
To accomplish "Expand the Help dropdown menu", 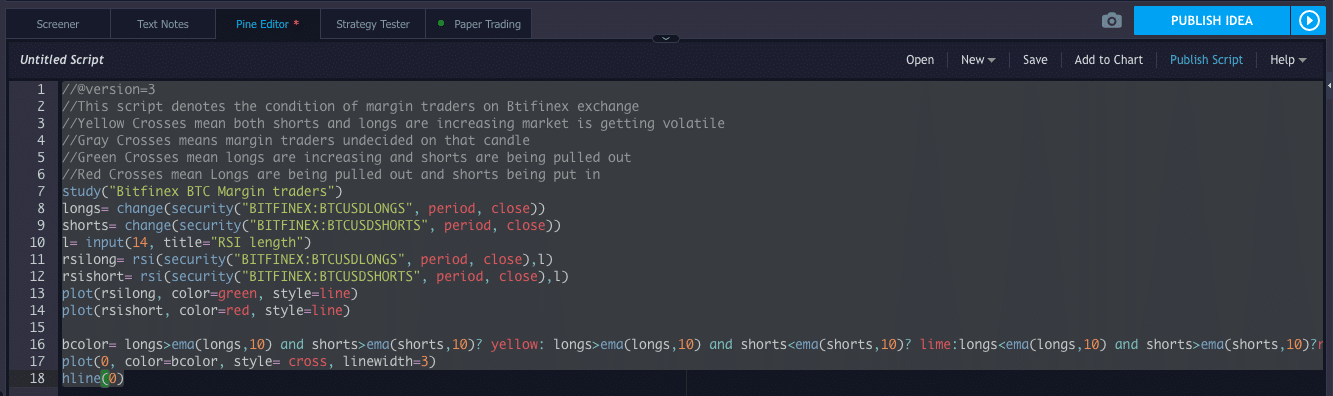I will pyautogui.click(x=1288, y=60).
